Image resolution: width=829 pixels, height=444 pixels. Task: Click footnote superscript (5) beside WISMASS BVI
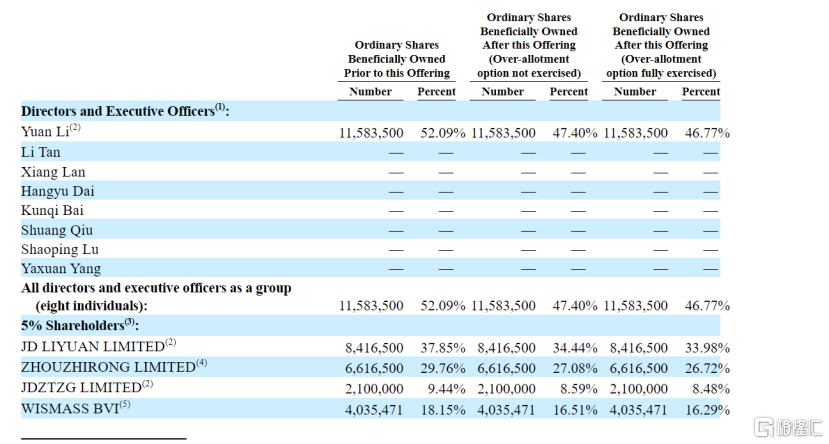click(x=125, y=405)
